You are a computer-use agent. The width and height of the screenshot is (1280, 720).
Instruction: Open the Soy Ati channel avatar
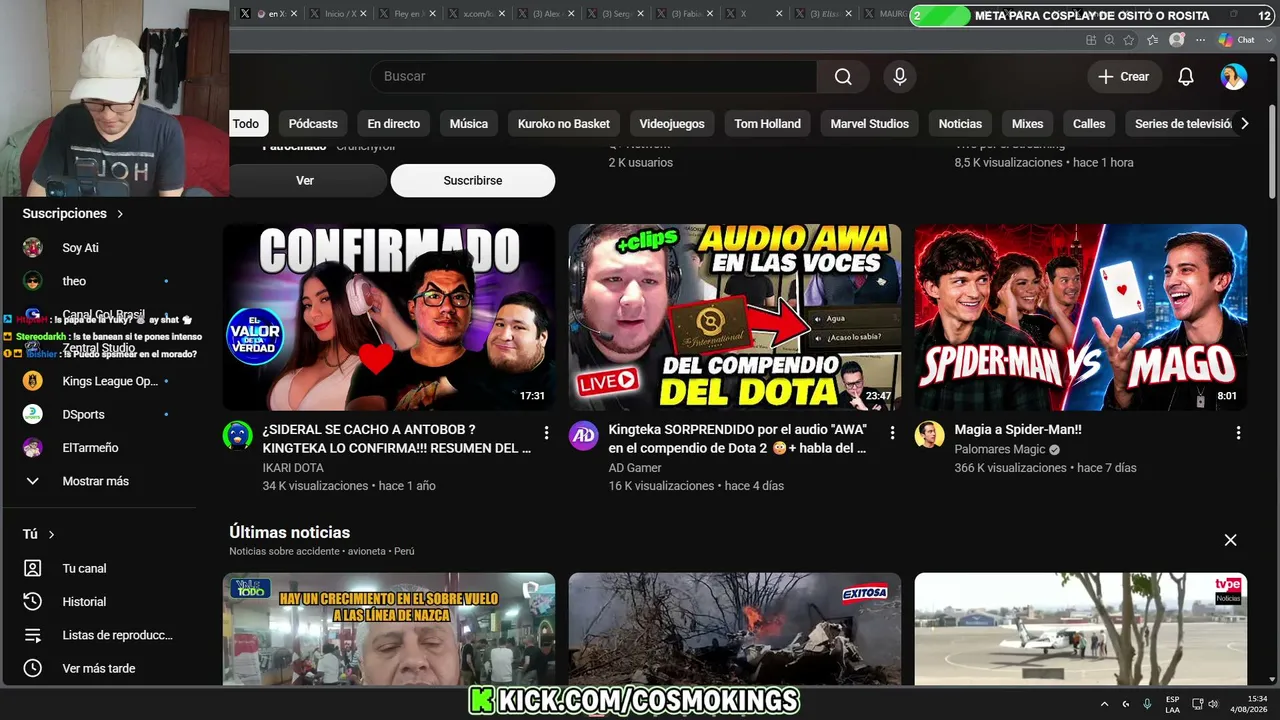33,248
